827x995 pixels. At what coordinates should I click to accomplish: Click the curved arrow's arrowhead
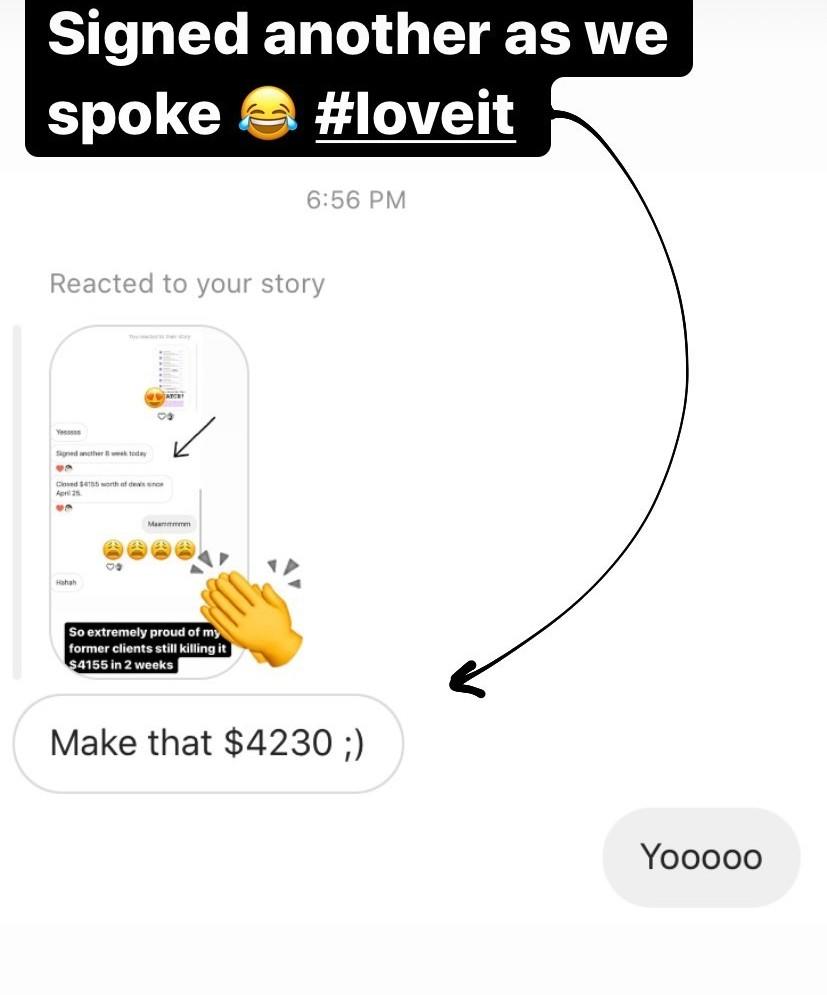coord(466,680)
